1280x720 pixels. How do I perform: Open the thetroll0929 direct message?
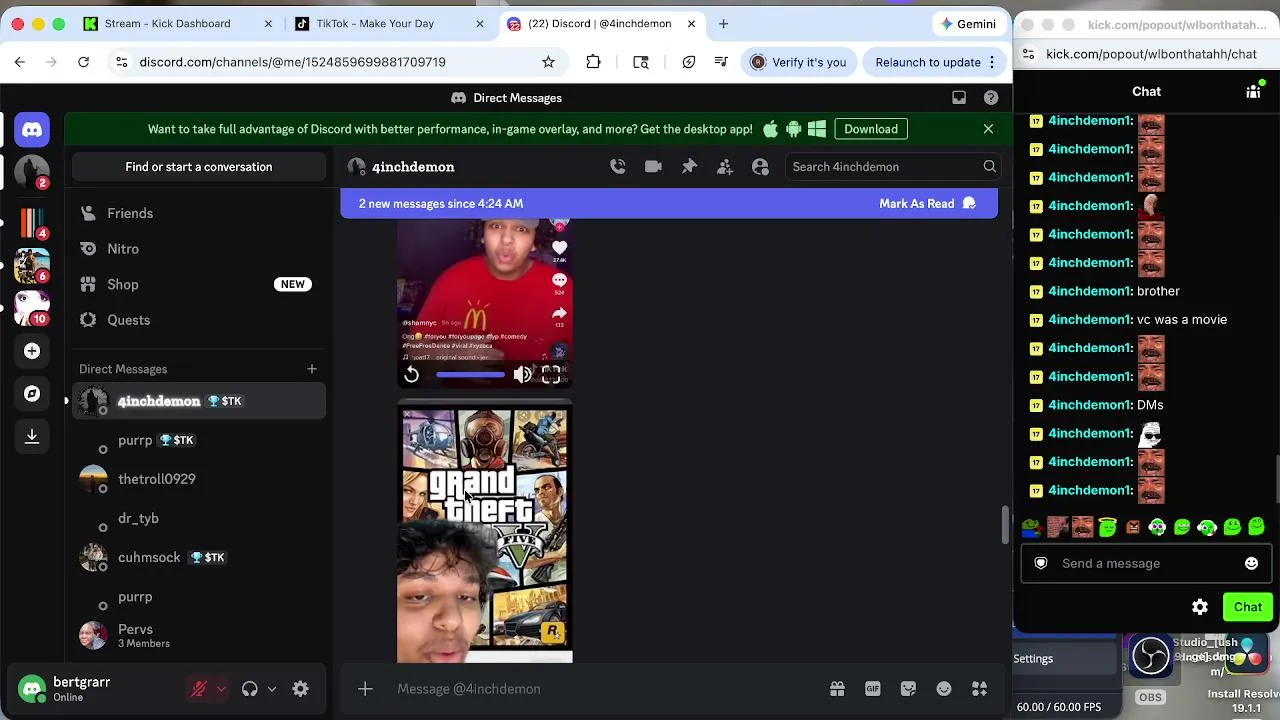199,479
